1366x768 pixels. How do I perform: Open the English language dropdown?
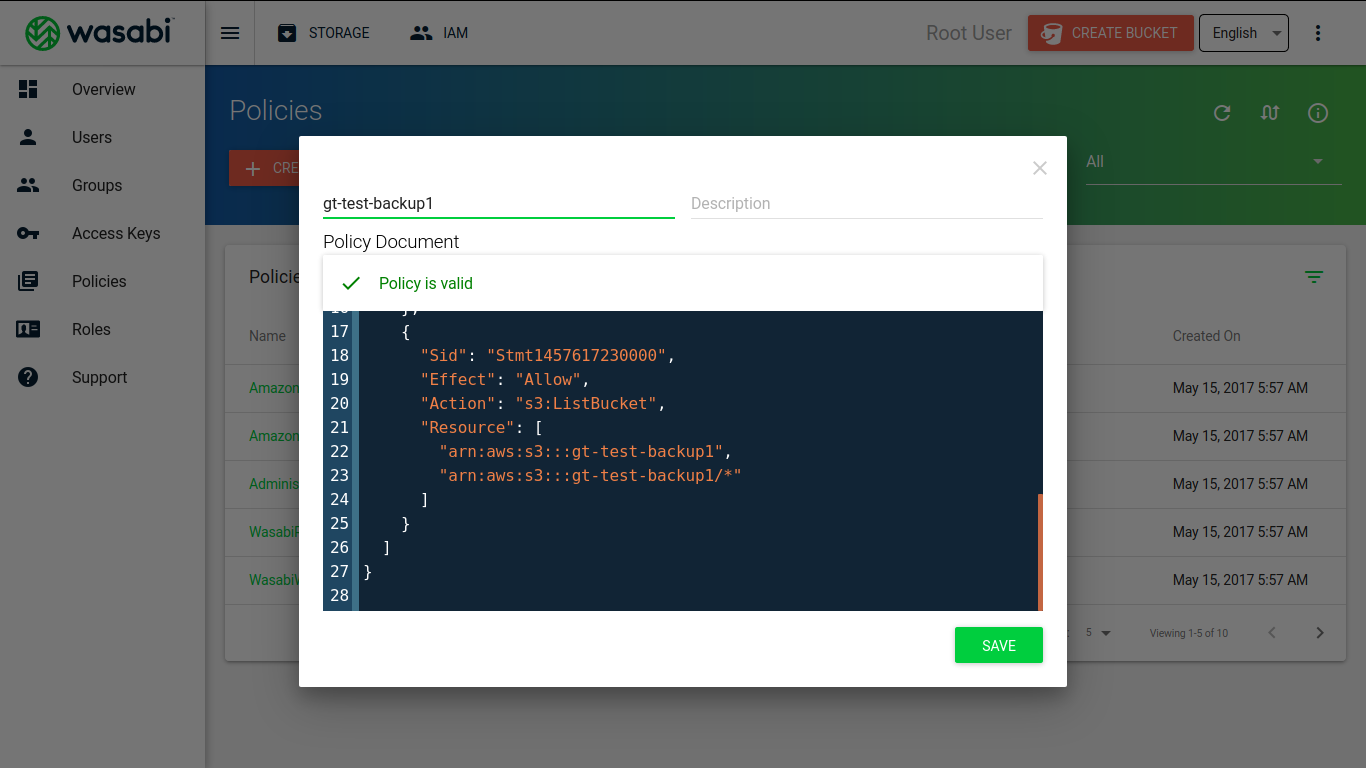[x=1244, y=33]
